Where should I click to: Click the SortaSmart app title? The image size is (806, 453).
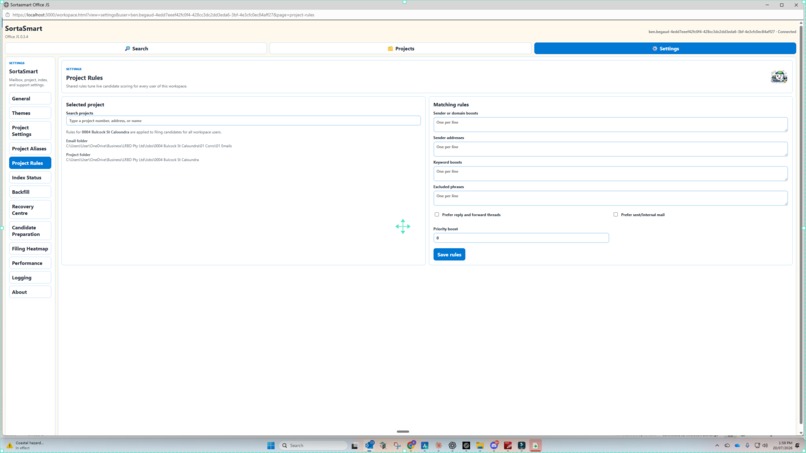(x=24, y=29)
